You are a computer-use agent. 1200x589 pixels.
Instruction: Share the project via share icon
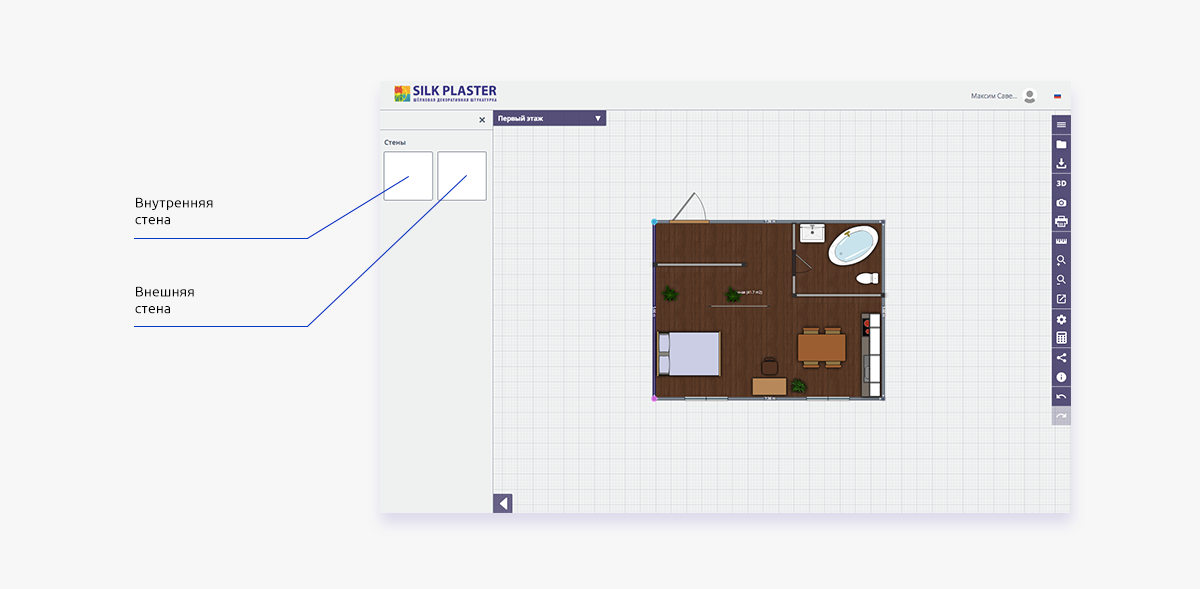click(1061, 358)
